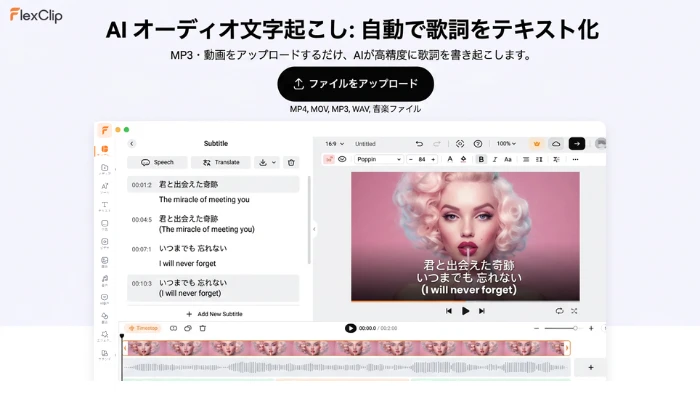Viewport: 700px width, 400px height.
Task: Click Add New Subtitle
Action: [214, 314]
